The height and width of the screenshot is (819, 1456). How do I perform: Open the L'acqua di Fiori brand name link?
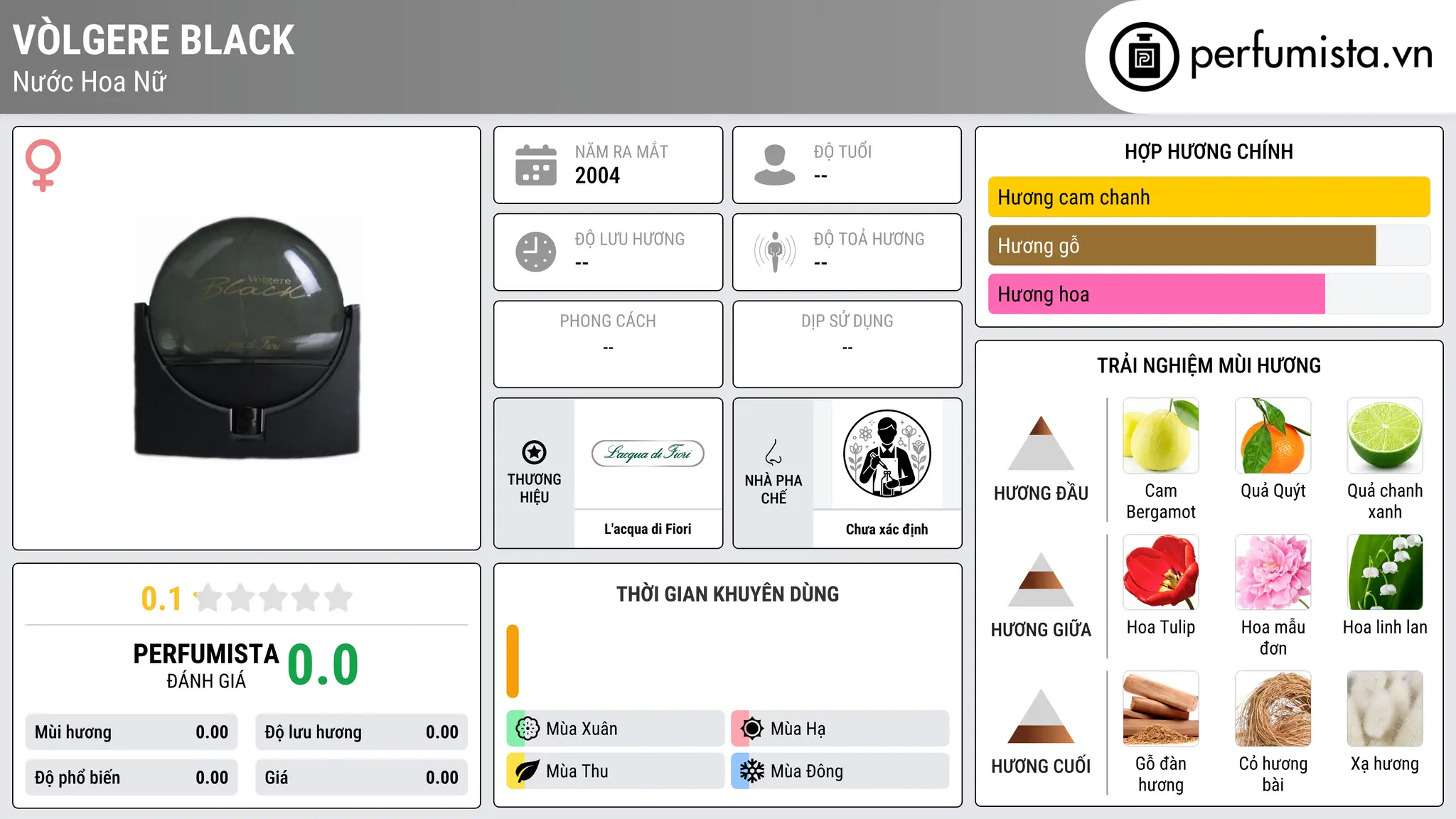coord(648,529)
